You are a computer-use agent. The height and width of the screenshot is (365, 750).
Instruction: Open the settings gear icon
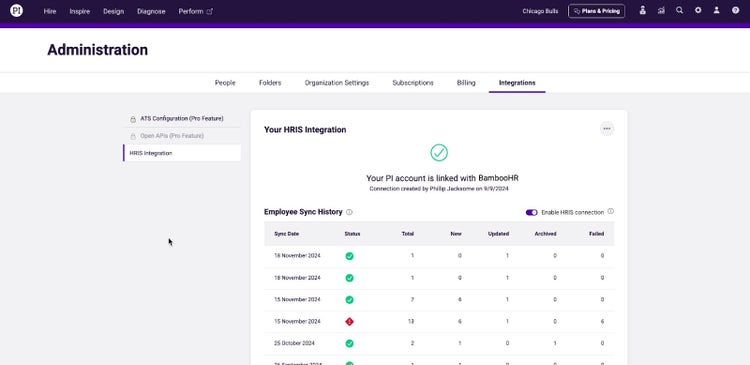coord(698,11)
